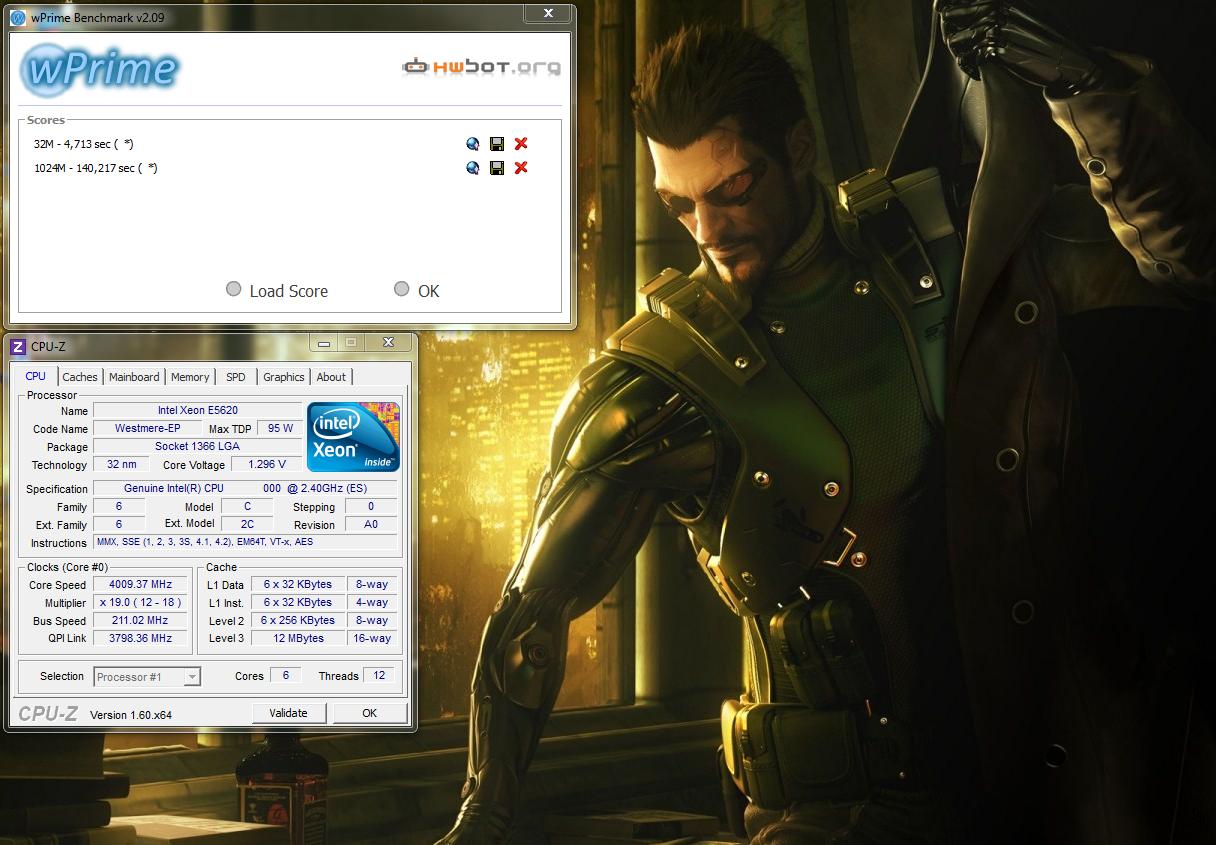1216x845 pixels.
Task: Click the 1024M - 140,217 sec score entry
Action: [96, 168]
